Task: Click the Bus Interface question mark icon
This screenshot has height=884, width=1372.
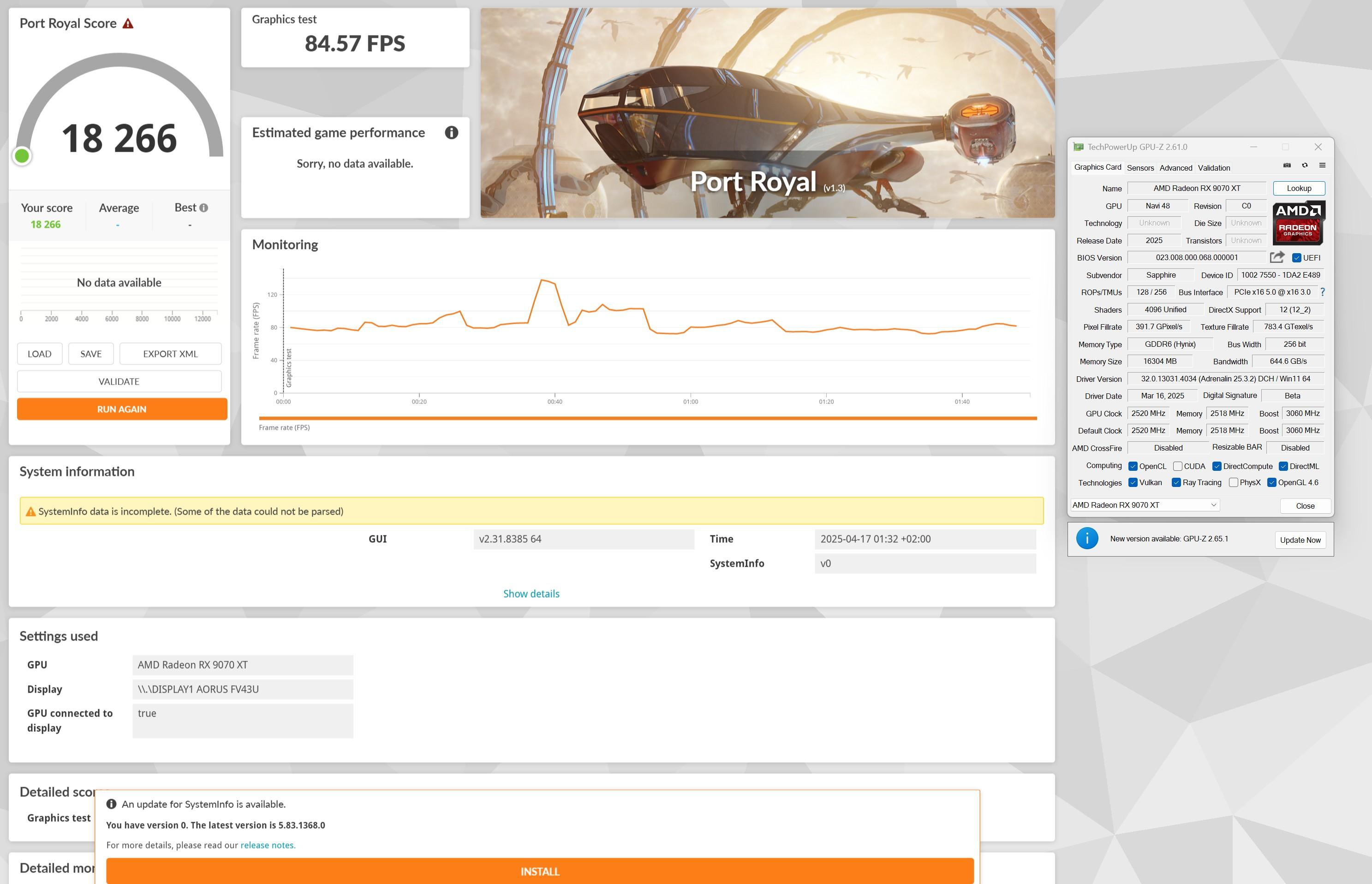Action: [x=1323, y=291]
